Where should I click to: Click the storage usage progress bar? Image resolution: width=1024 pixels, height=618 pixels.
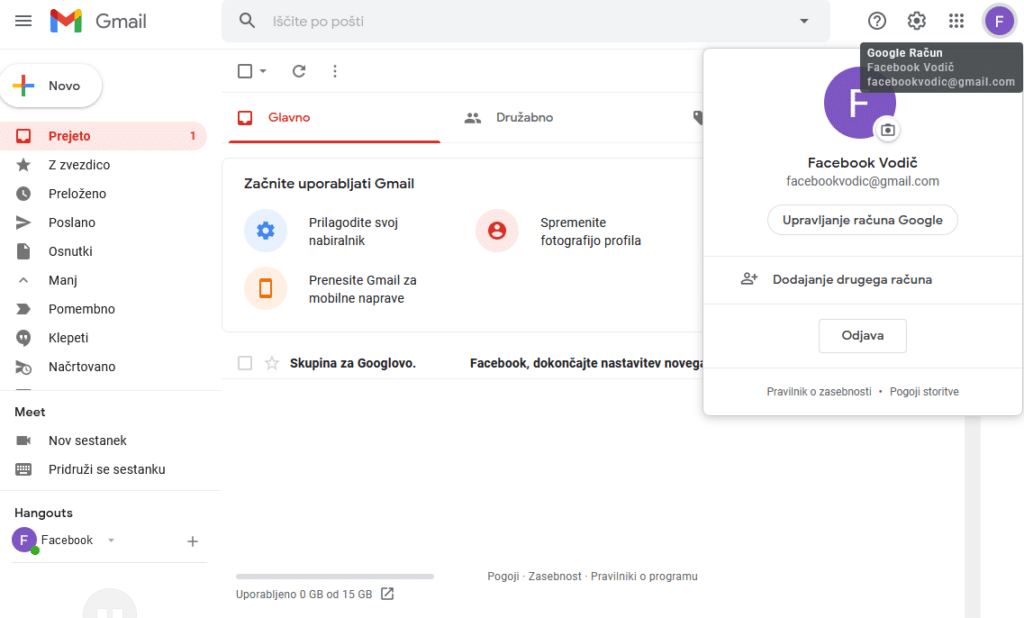(x=334, y=576)
